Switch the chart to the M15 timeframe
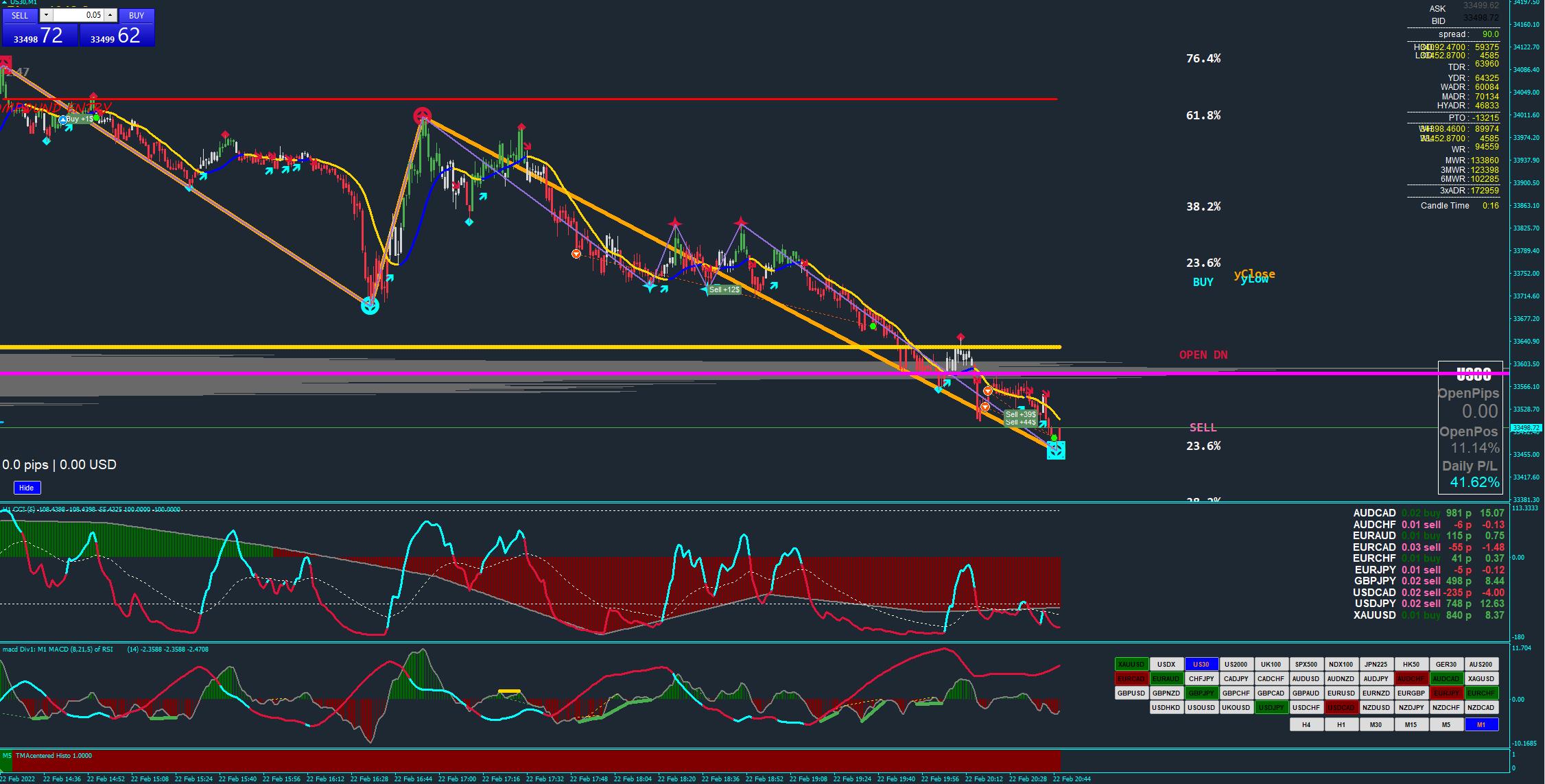This screenshot has height=784, width=1545. pyautogui.click(x=1411, y=724)
